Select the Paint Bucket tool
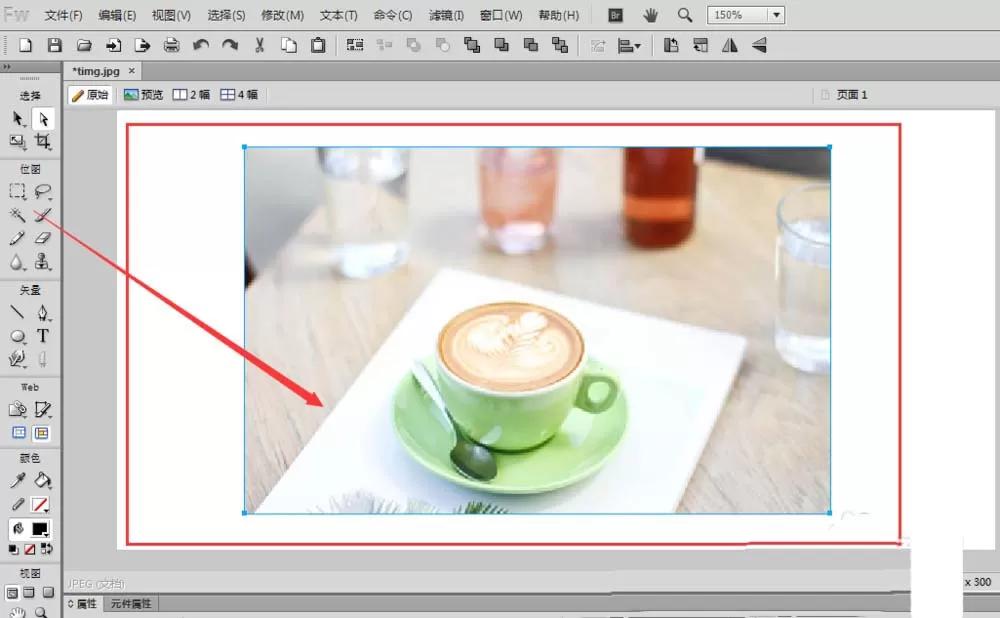This screenshot has width=1000, height=618. pyautogui.click(x=43, y=480)
